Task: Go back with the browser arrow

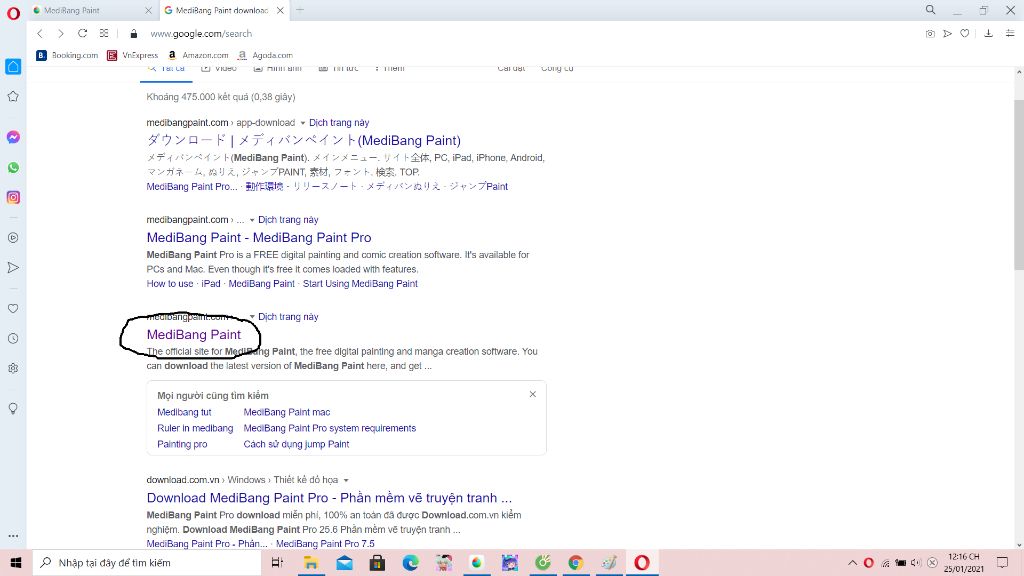Action: click(x=40, y=33)
